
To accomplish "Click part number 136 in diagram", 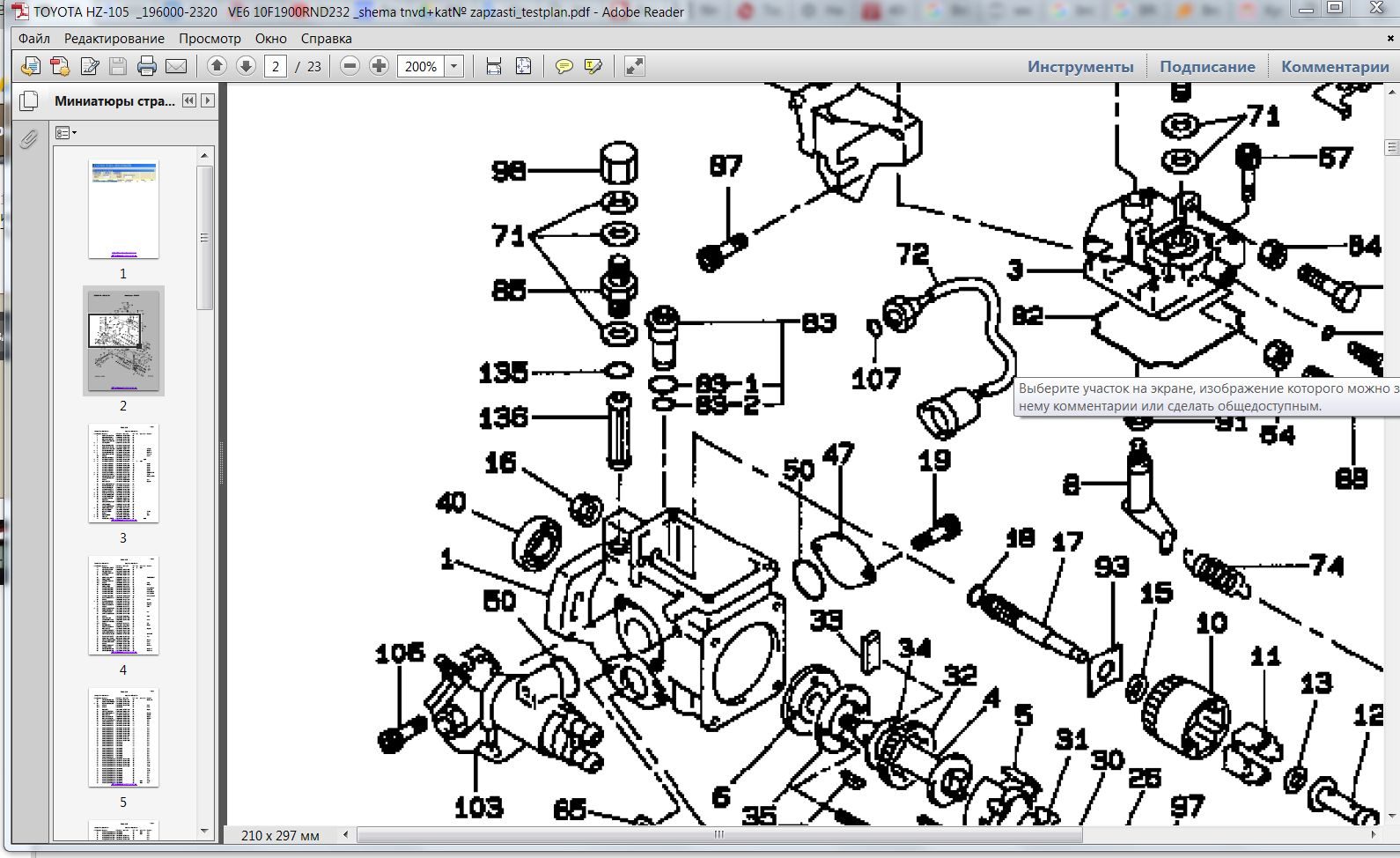I will click(x=503, y=418).
